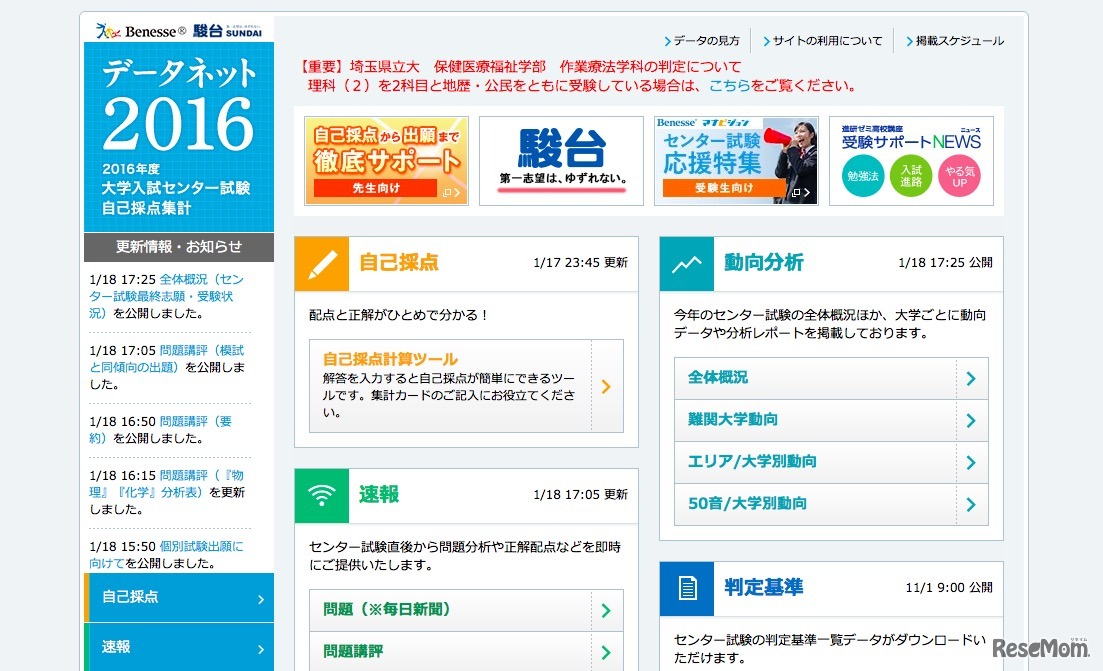1103x671 pixels.
Task: Expand 難関大学動向 via its chevron arrow
Action: click(970, 420)
